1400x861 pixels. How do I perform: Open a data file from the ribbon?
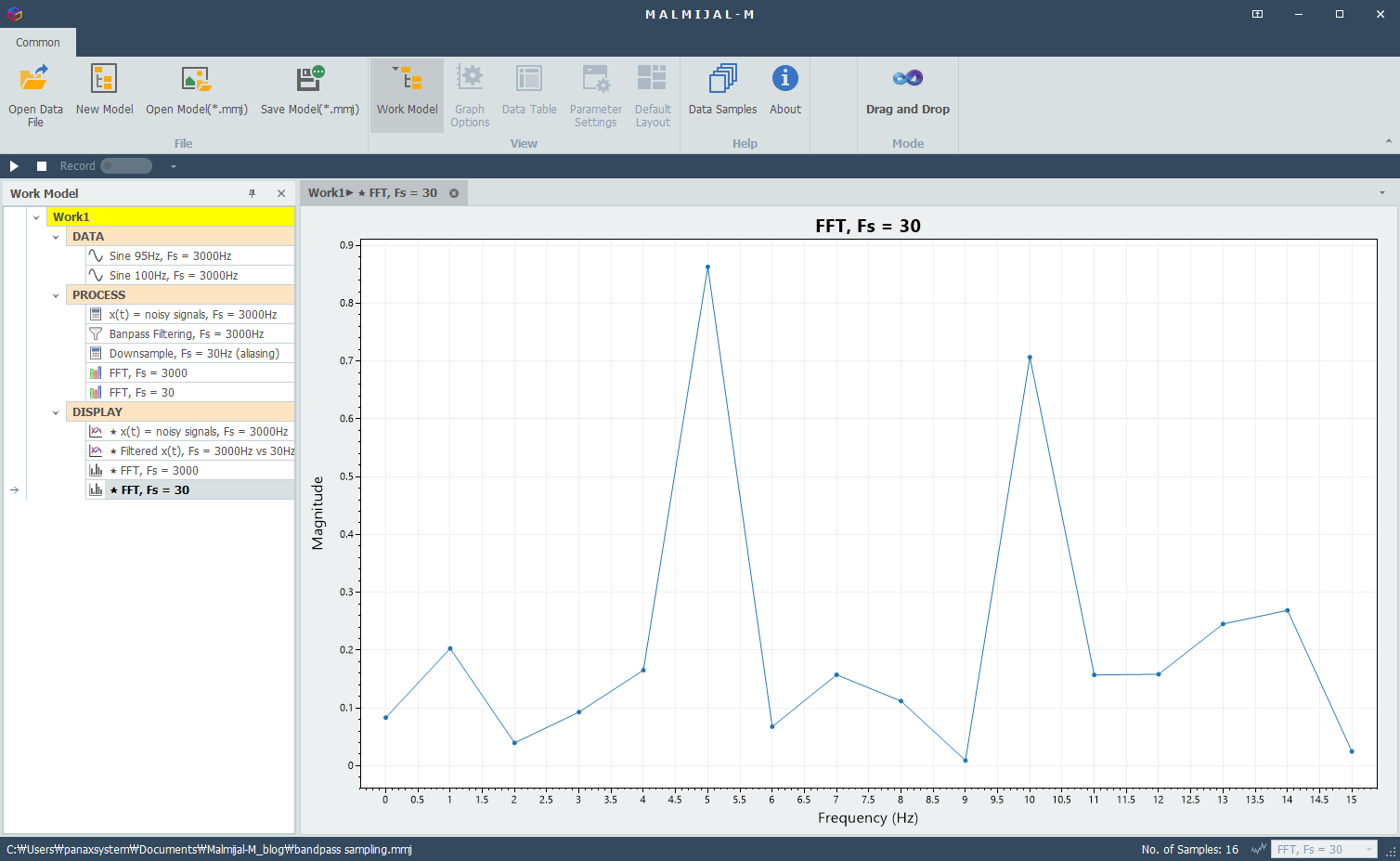point(35,95)
